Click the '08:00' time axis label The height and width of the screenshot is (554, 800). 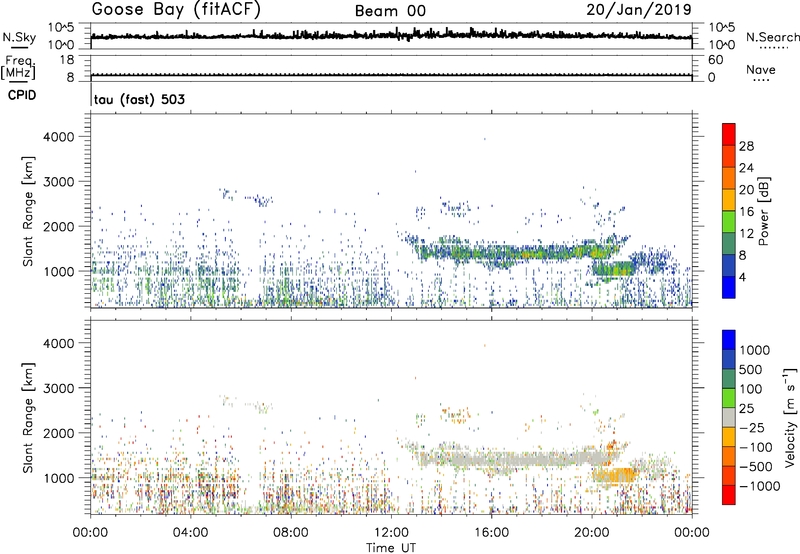[291, 533]
